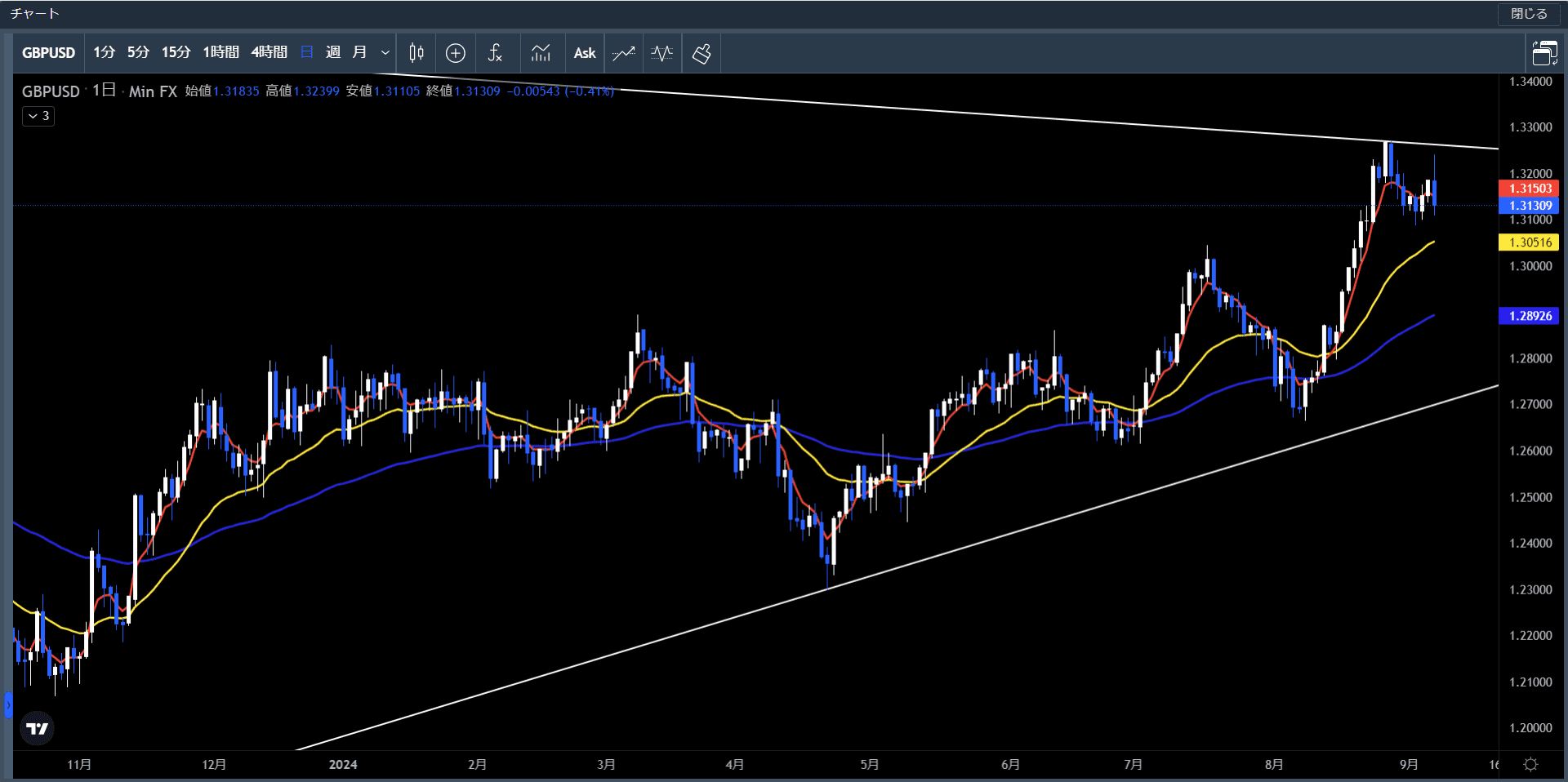The height and width of the screenshot is (782, 1568).
Task: Click the GBPUSD symbol search button
Action: point(48,53)
